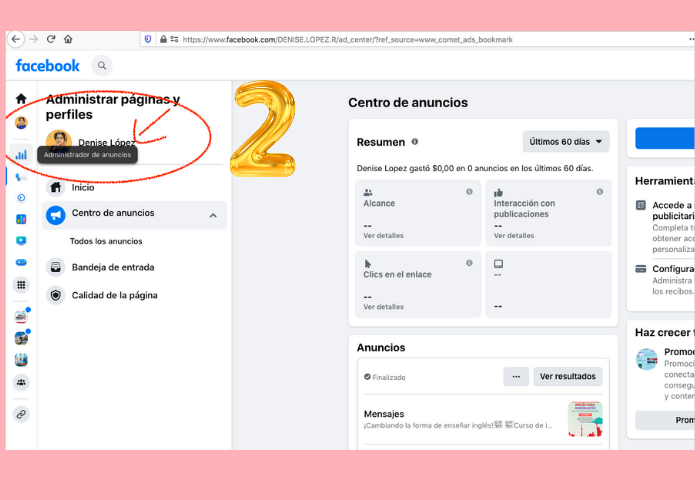Click the Alcance metric card

[418, 213]
